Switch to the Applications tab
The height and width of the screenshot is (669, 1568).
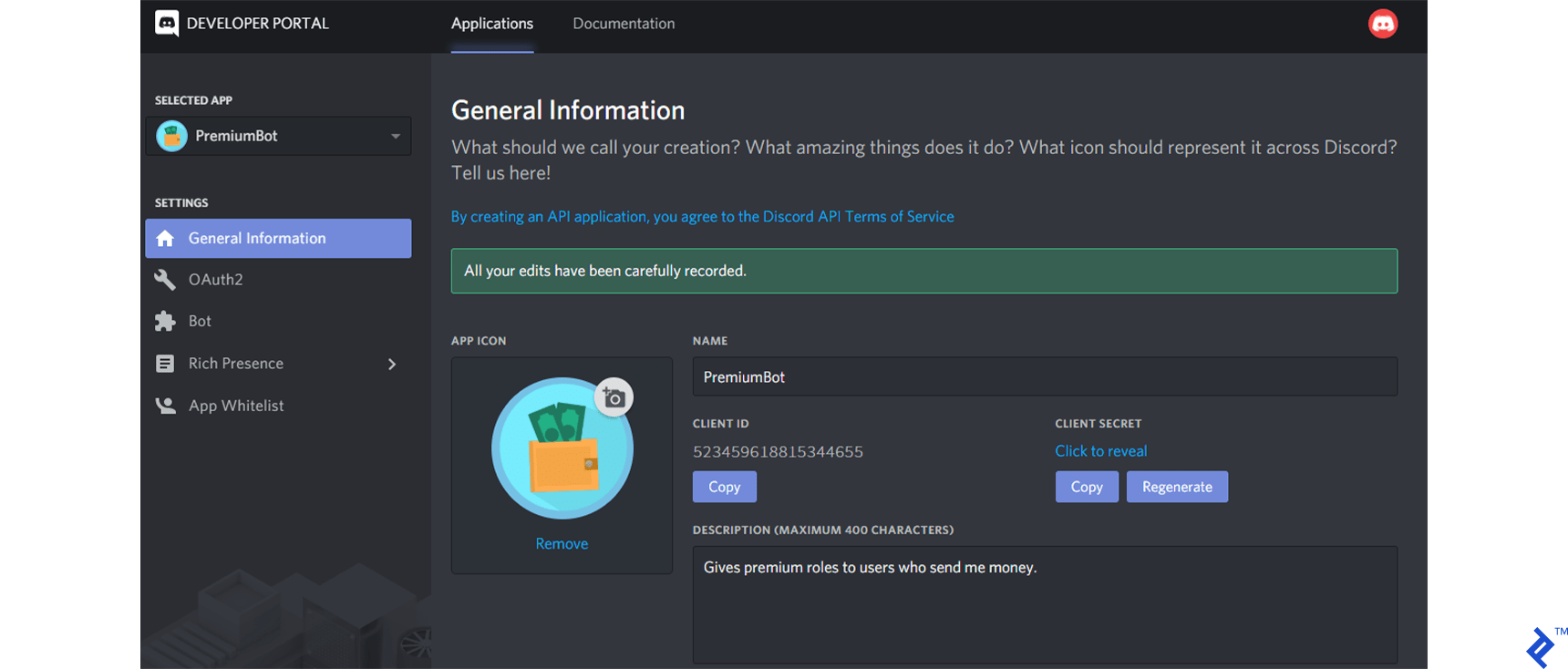point(491,24)
